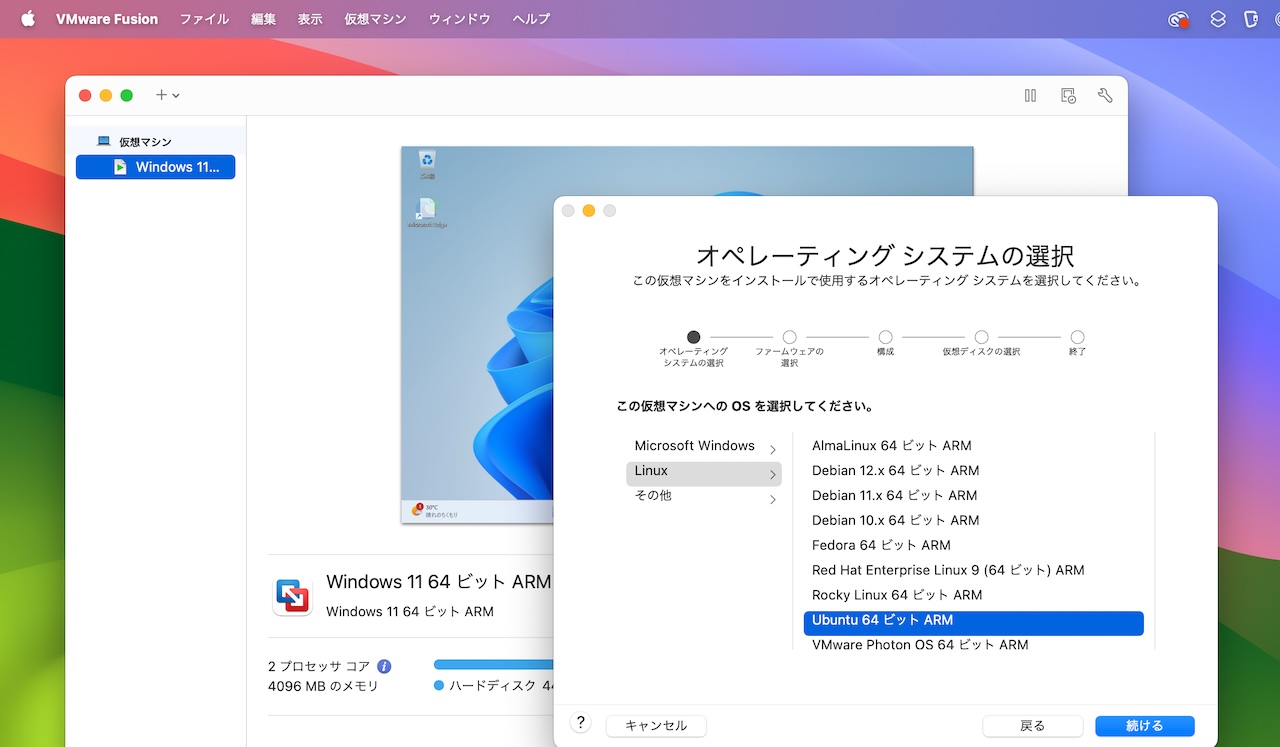Image resolution: width=1280 pixels, height=747 pixels.
Task: Click the plus add virtual machine button
Action: (167, 95)
